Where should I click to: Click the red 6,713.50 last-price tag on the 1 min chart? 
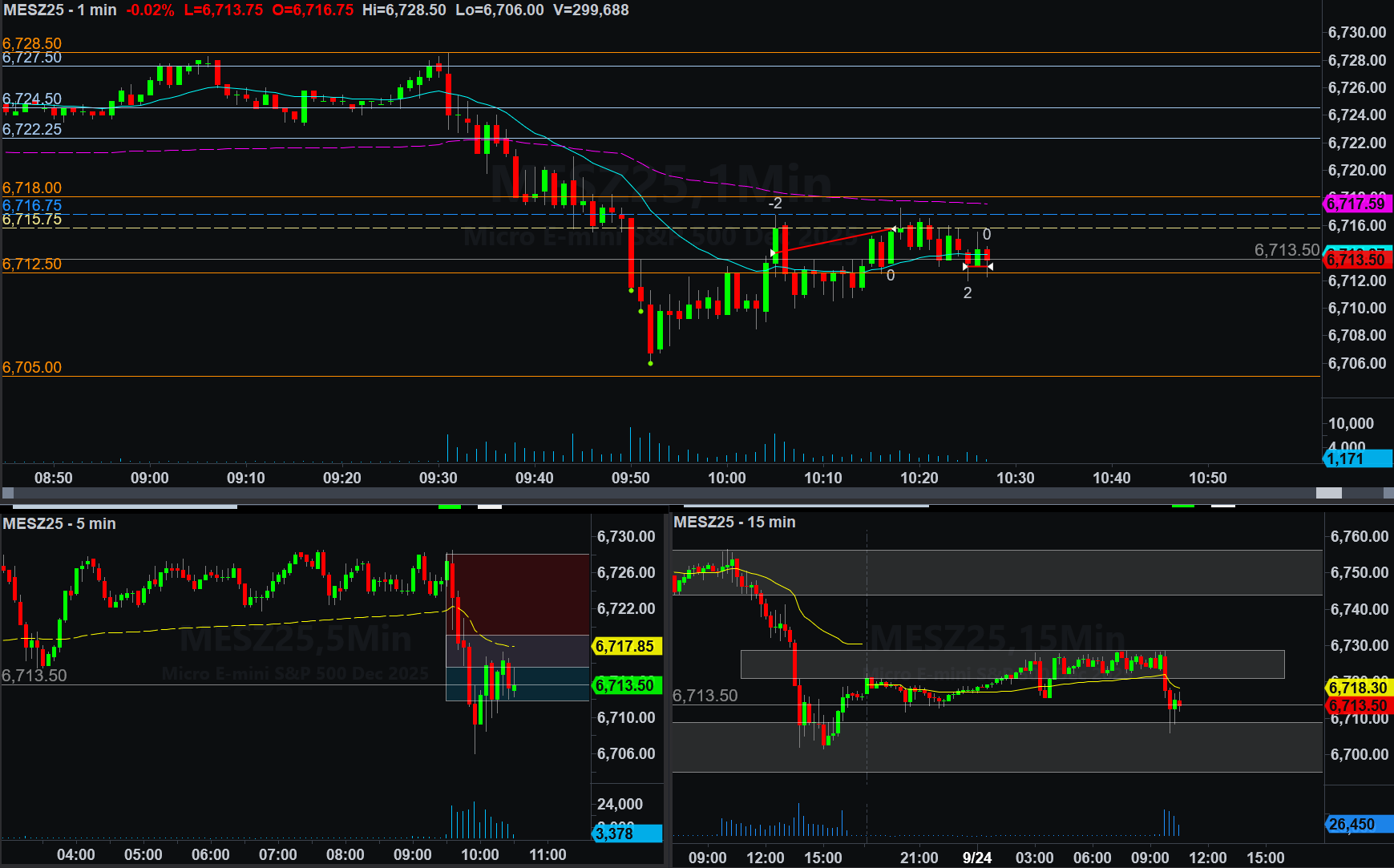pos(1356,260)
